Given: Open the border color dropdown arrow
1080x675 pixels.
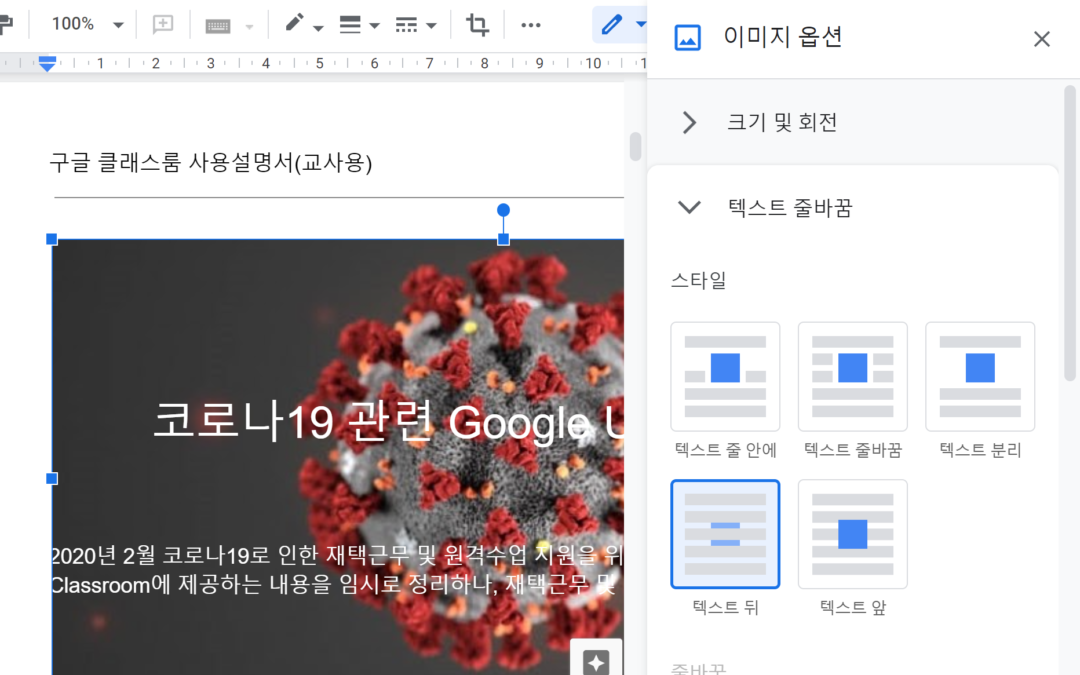Looking at the screenshot, I should (x=318, y=28).
